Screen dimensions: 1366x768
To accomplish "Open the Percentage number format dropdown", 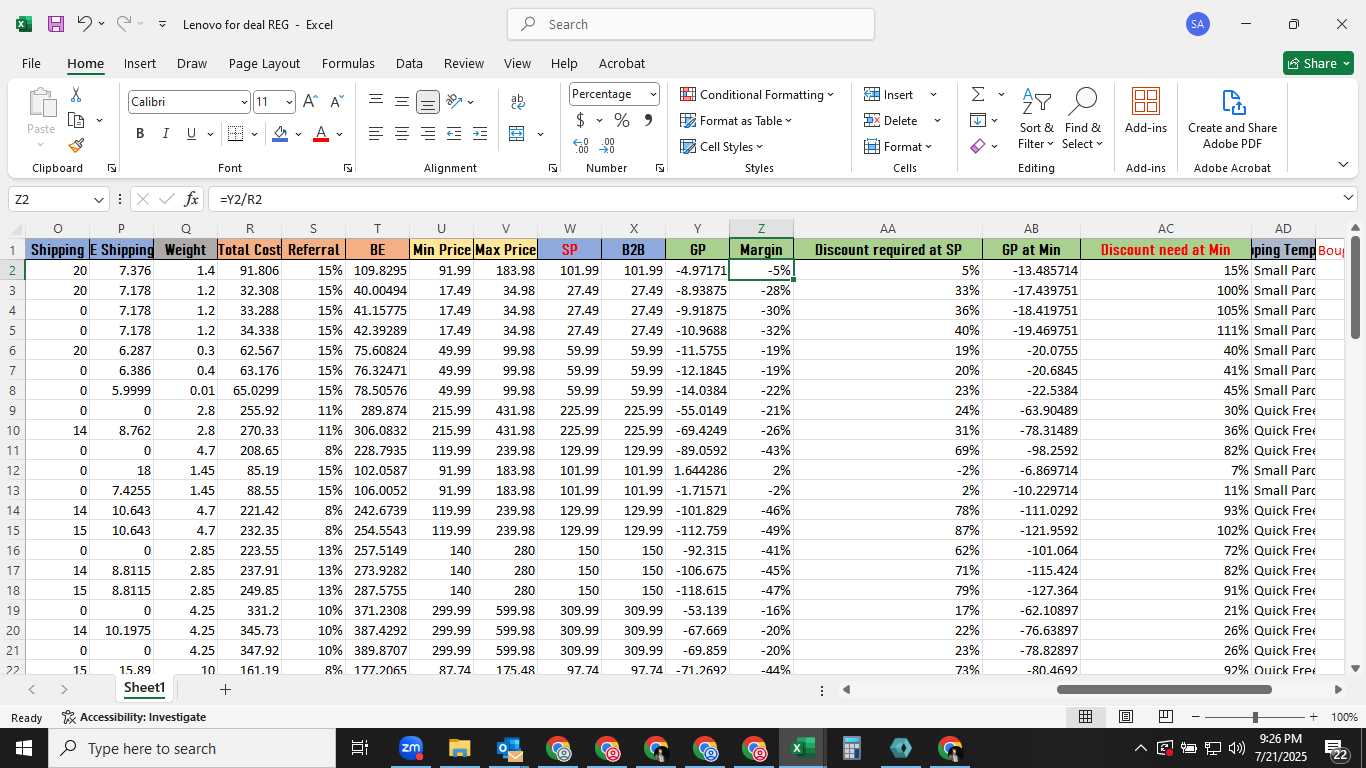I will (x=653, y=94).
